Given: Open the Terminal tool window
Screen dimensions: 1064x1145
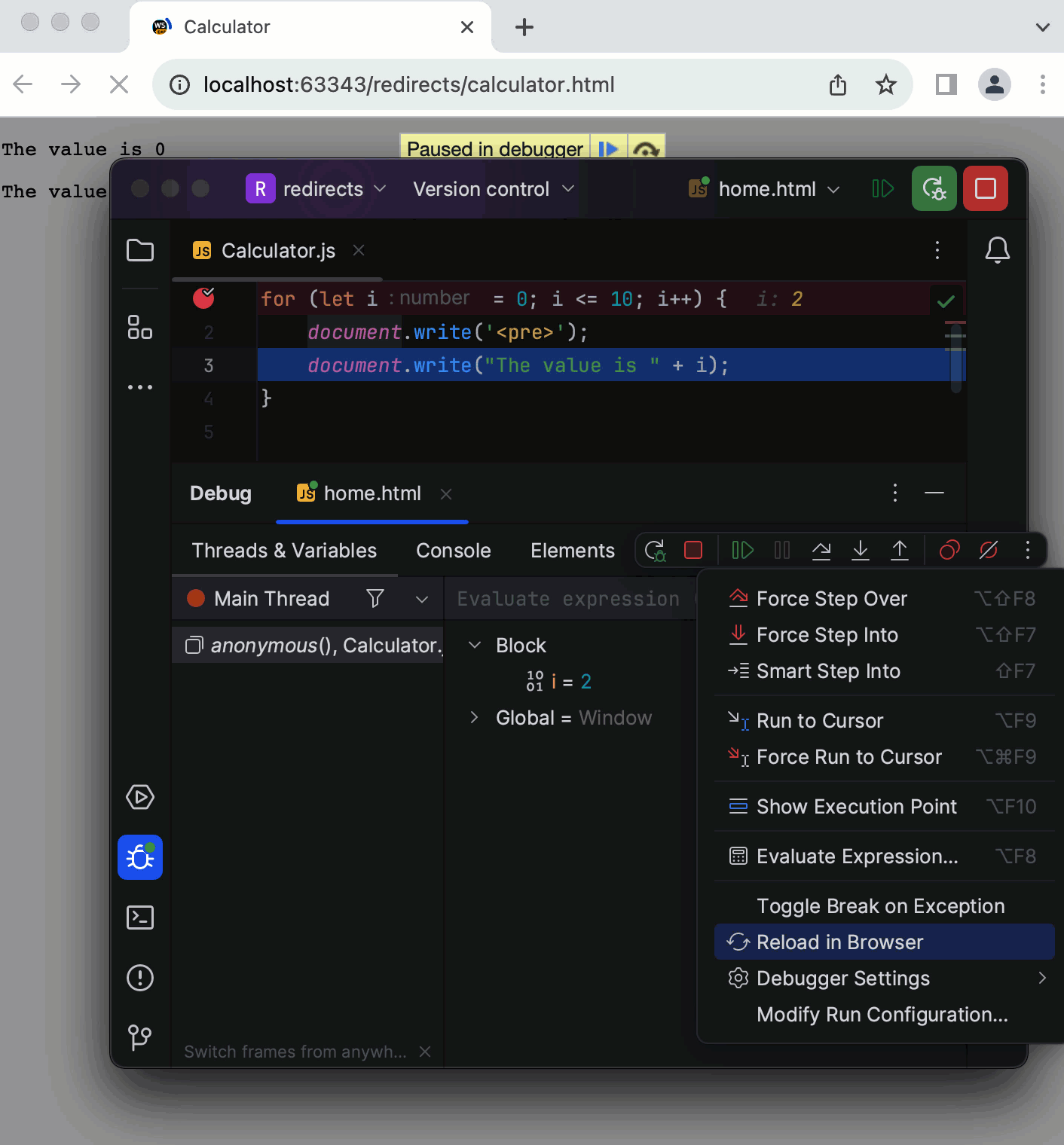Looking at the screenshot, I should [139, 918].
